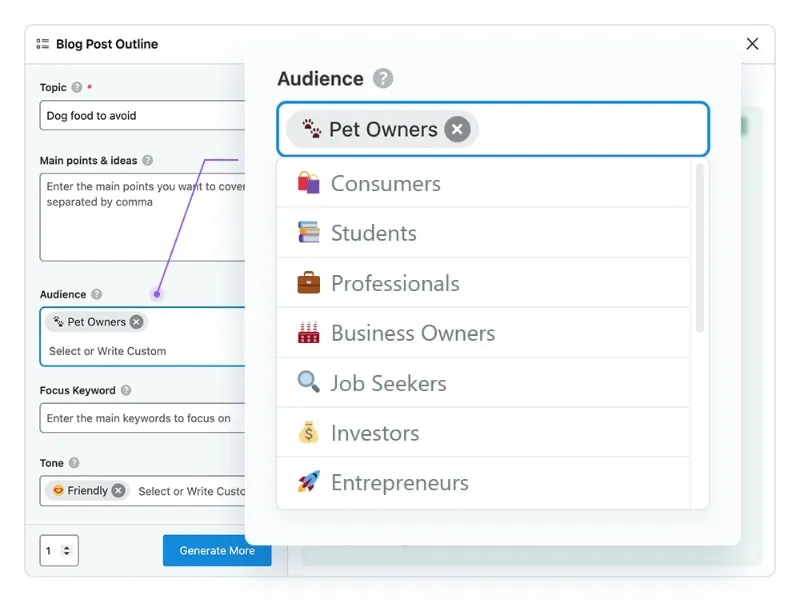The width and height of the screenshot is (800, 603).
Task: Click the Generate More button
Action: point(216,550)
